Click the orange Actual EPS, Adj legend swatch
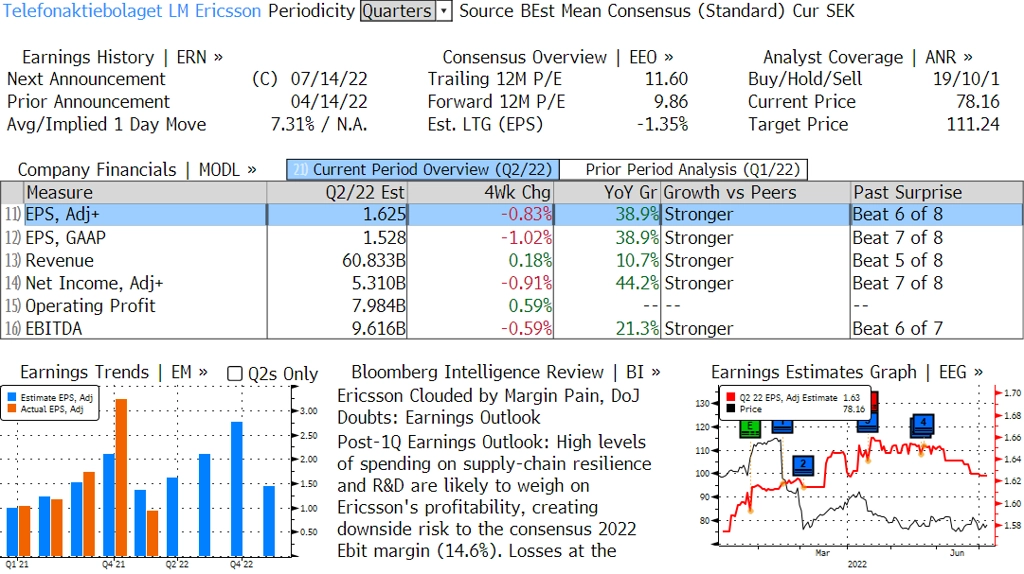The height and width of the screenshot is (574, 1024). point(12,409)
